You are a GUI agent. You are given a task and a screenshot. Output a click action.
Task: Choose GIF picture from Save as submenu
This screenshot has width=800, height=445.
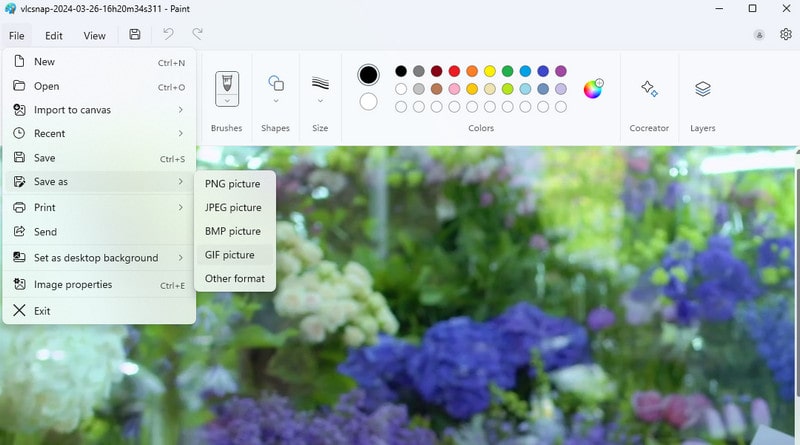pyautogui.click(x=230, y=255)
